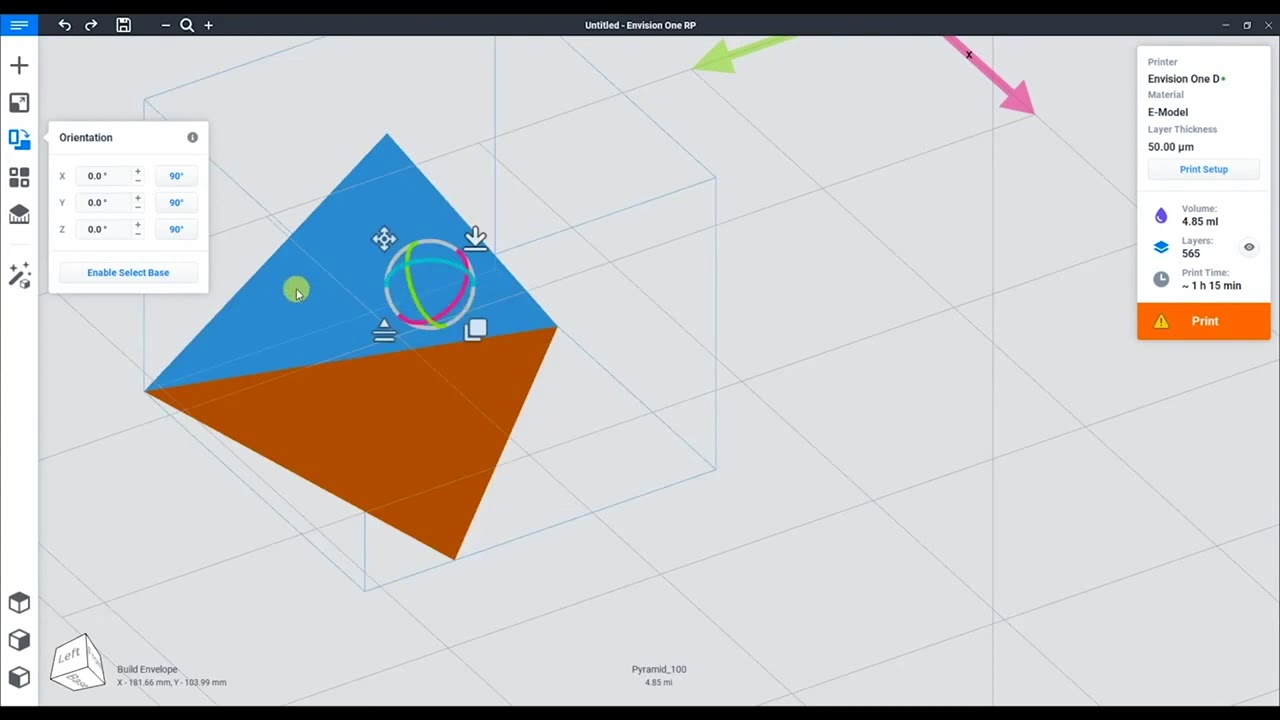Click the Layers stack icon
This screenshot has height=720, width=1280.
[1161, 247]
